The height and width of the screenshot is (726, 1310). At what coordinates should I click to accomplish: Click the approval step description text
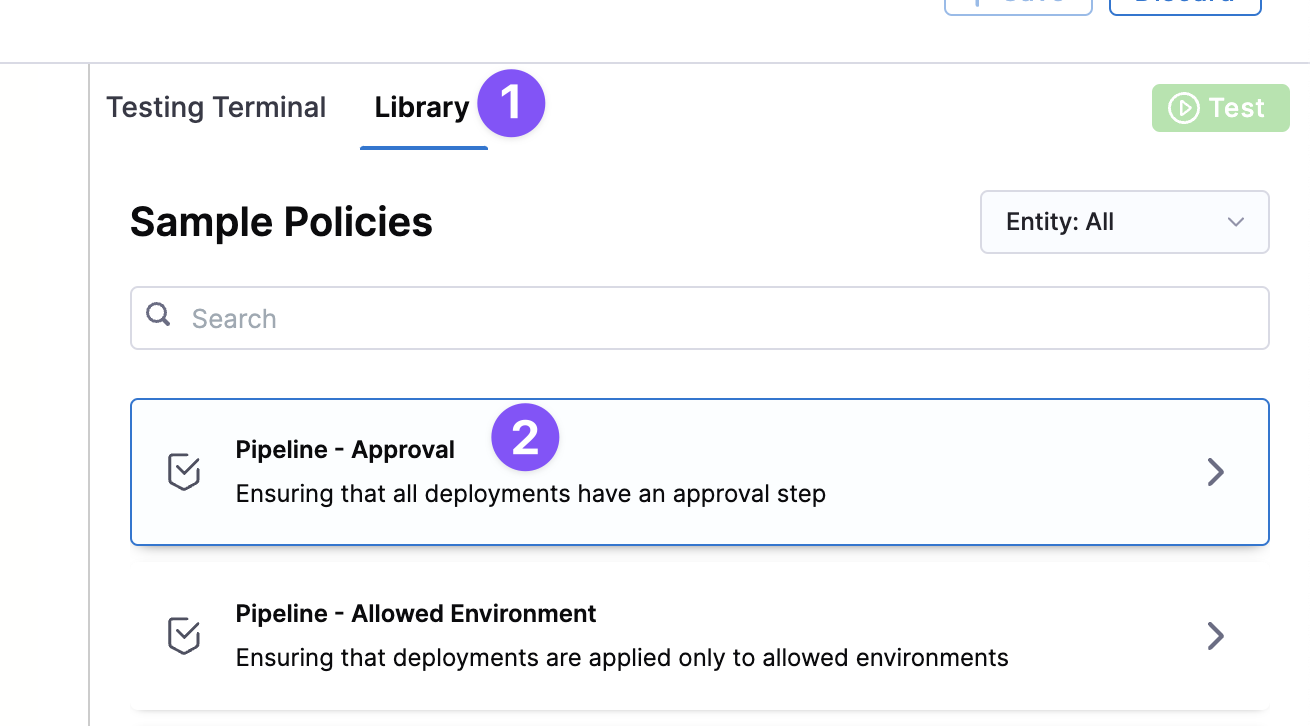tap(530, 494)
